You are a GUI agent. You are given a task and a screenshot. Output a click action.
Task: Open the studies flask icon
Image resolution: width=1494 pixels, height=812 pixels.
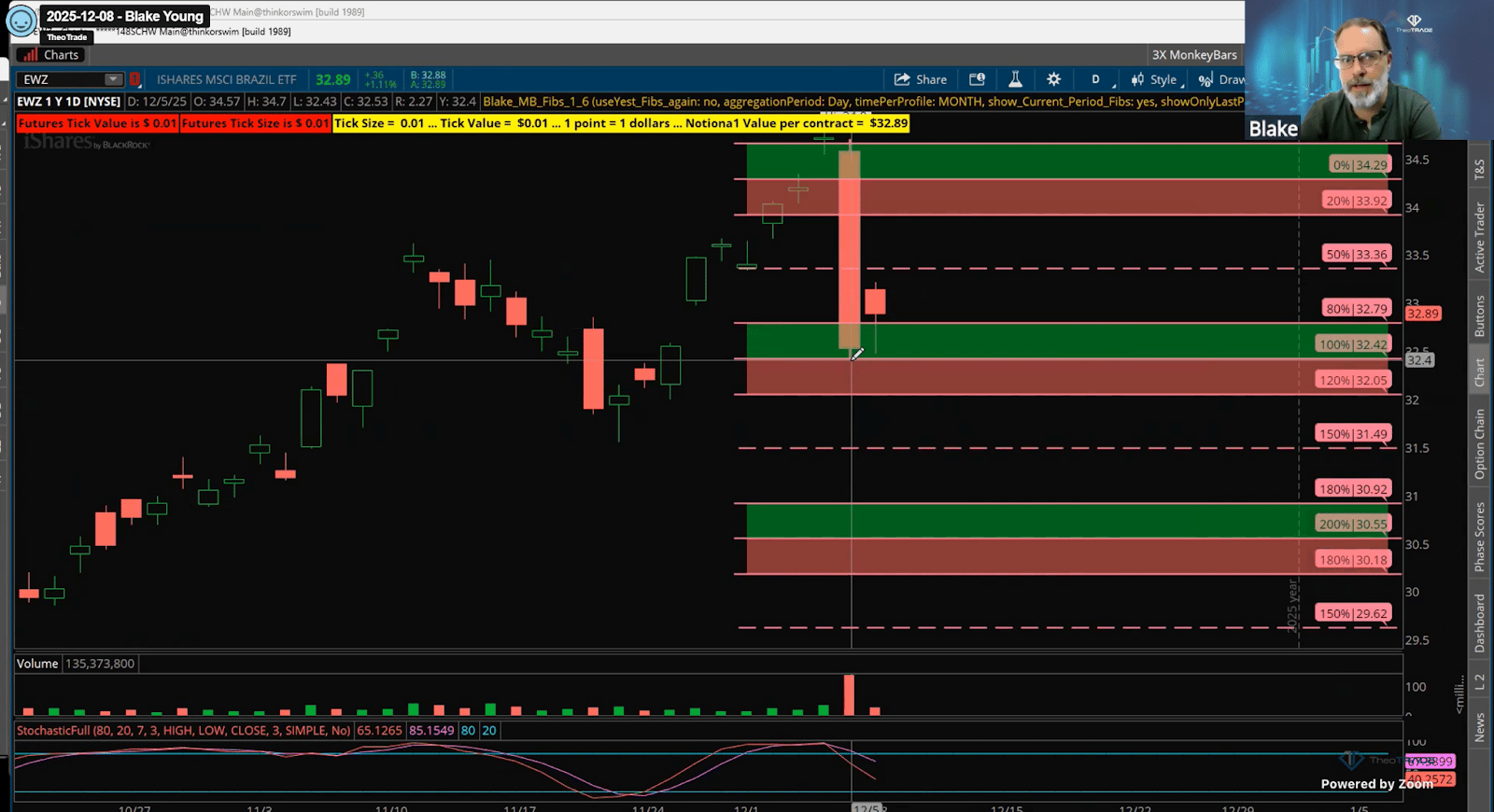[1015, 80]
